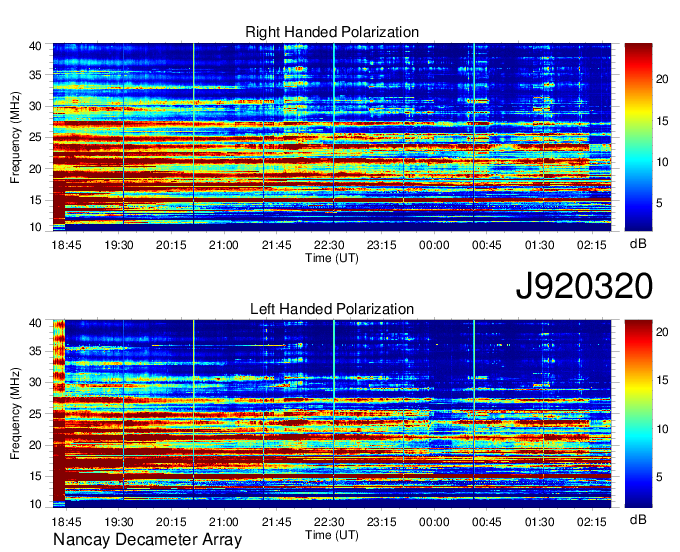The height and width of the screenshot is (552, 680).
Task: Click Time (UT) label under Left Handed plot
Action: [332, 535]
